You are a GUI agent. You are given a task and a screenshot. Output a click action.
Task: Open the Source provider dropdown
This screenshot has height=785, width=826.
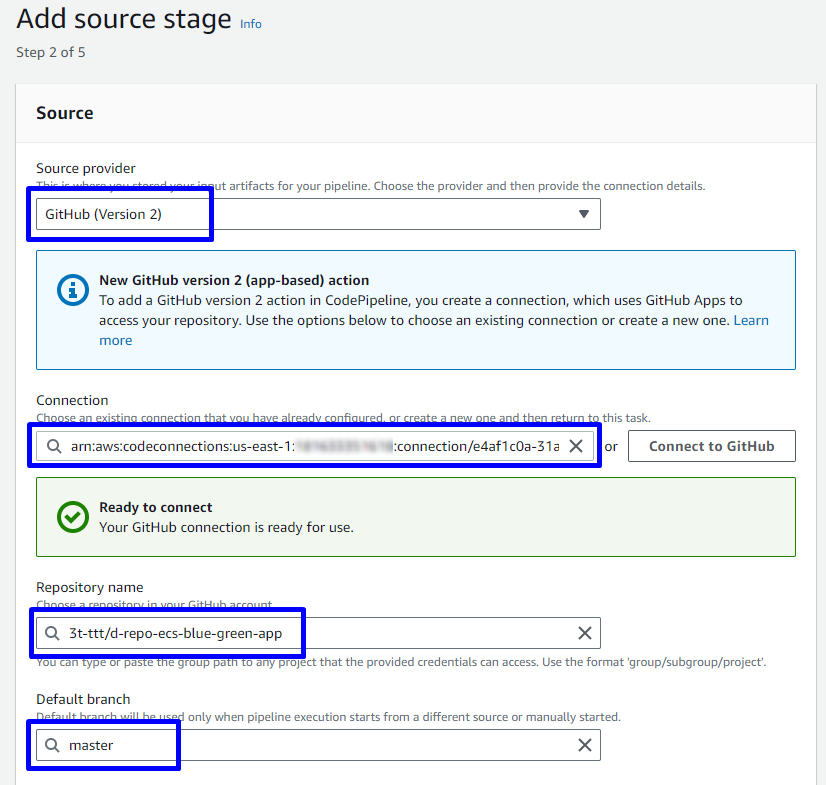(x=318, y=214)
